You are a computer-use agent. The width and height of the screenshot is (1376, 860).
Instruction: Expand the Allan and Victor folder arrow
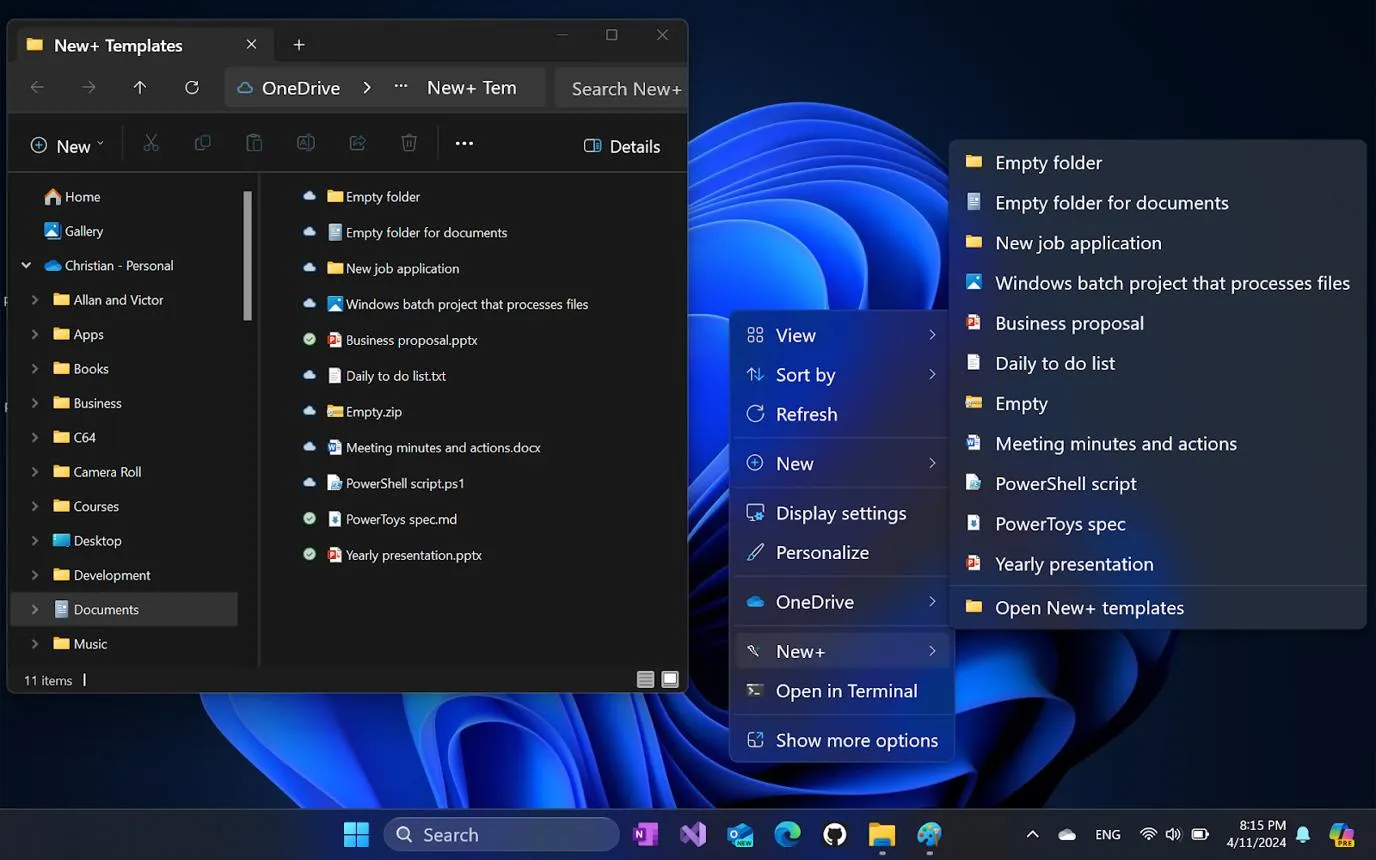pyautogui.click(x=35, y=300)
